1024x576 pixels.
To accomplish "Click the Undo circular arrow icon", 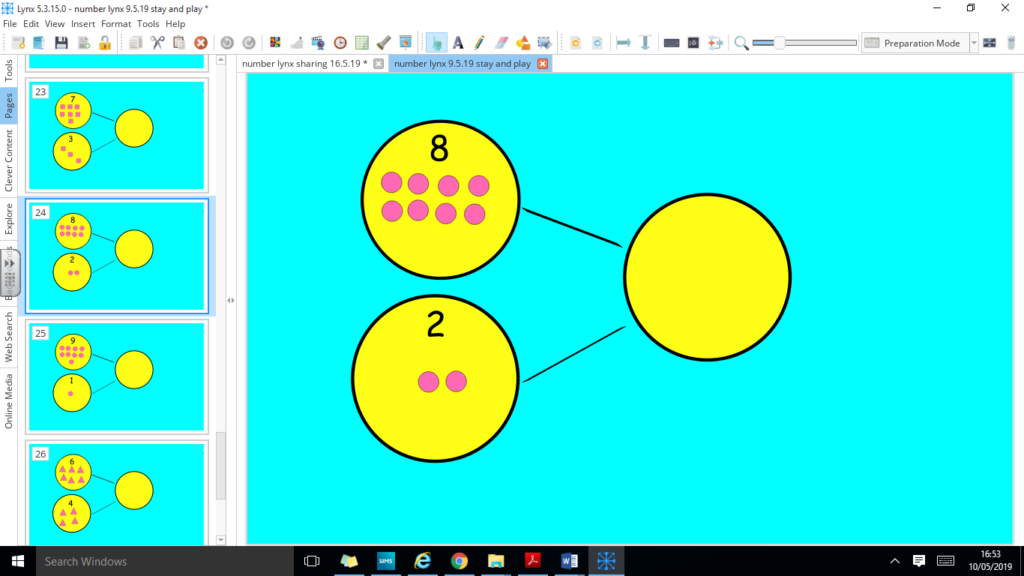I will tap(227, 43).
